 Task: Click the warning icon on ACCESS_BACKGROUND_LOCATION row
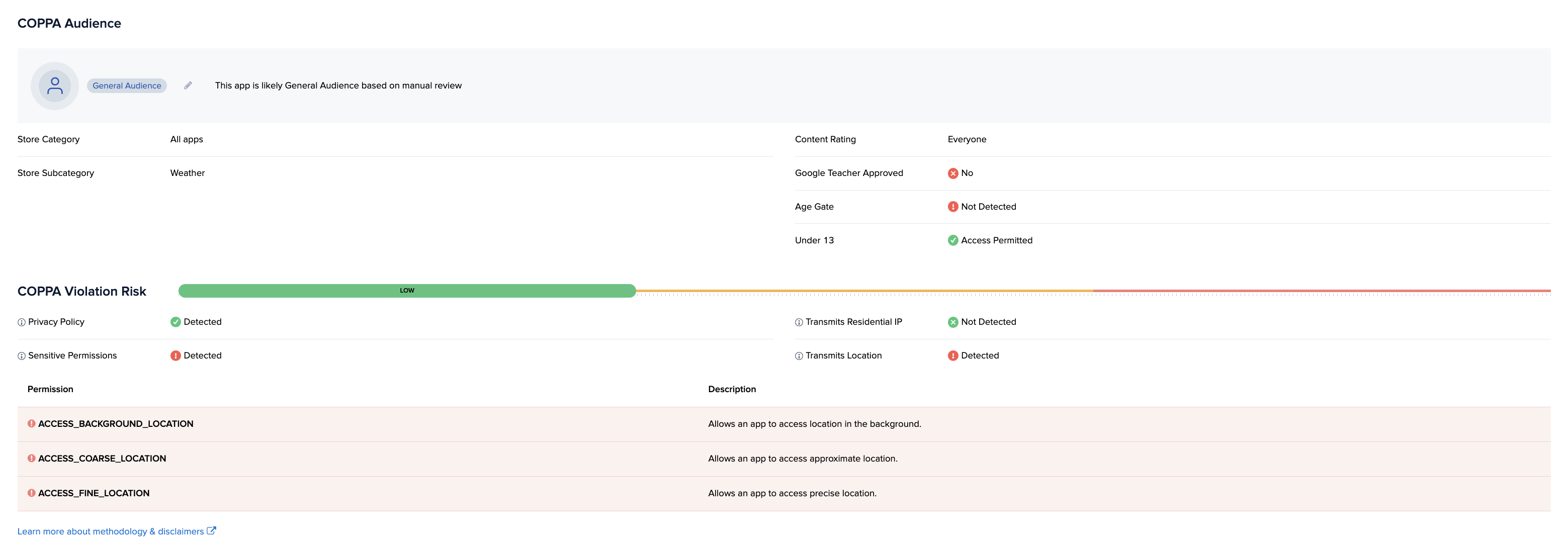(x=31, y=424)
